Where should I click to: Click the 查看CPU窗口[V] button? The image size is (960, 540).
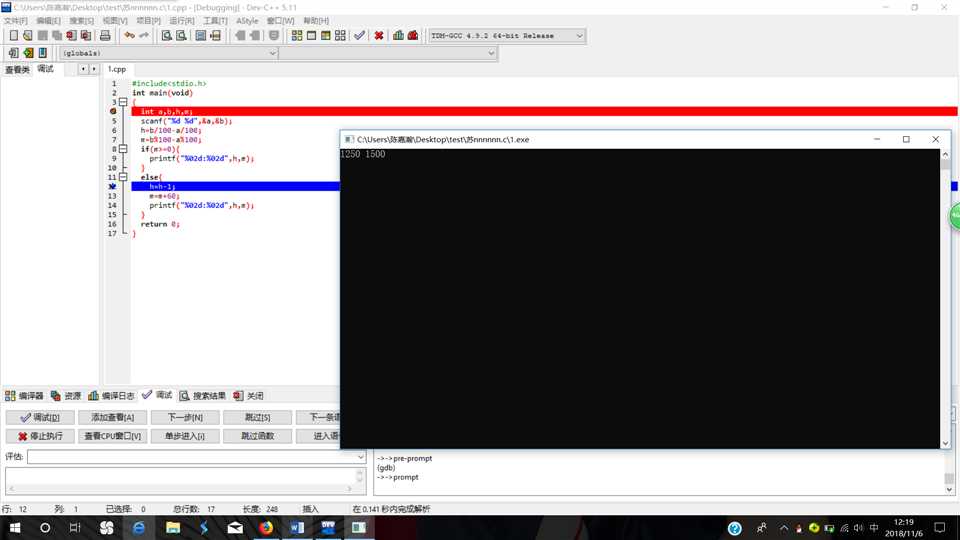[113, 436]
